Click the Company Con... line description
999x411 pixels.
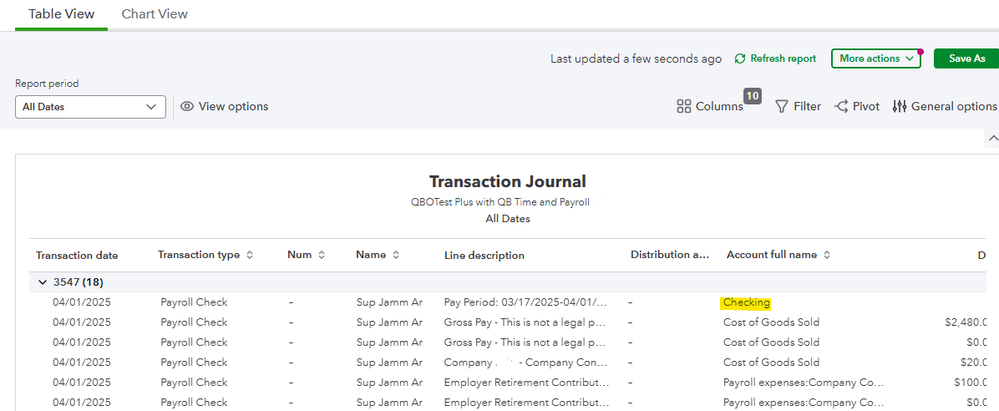click(x=525, y=362)
